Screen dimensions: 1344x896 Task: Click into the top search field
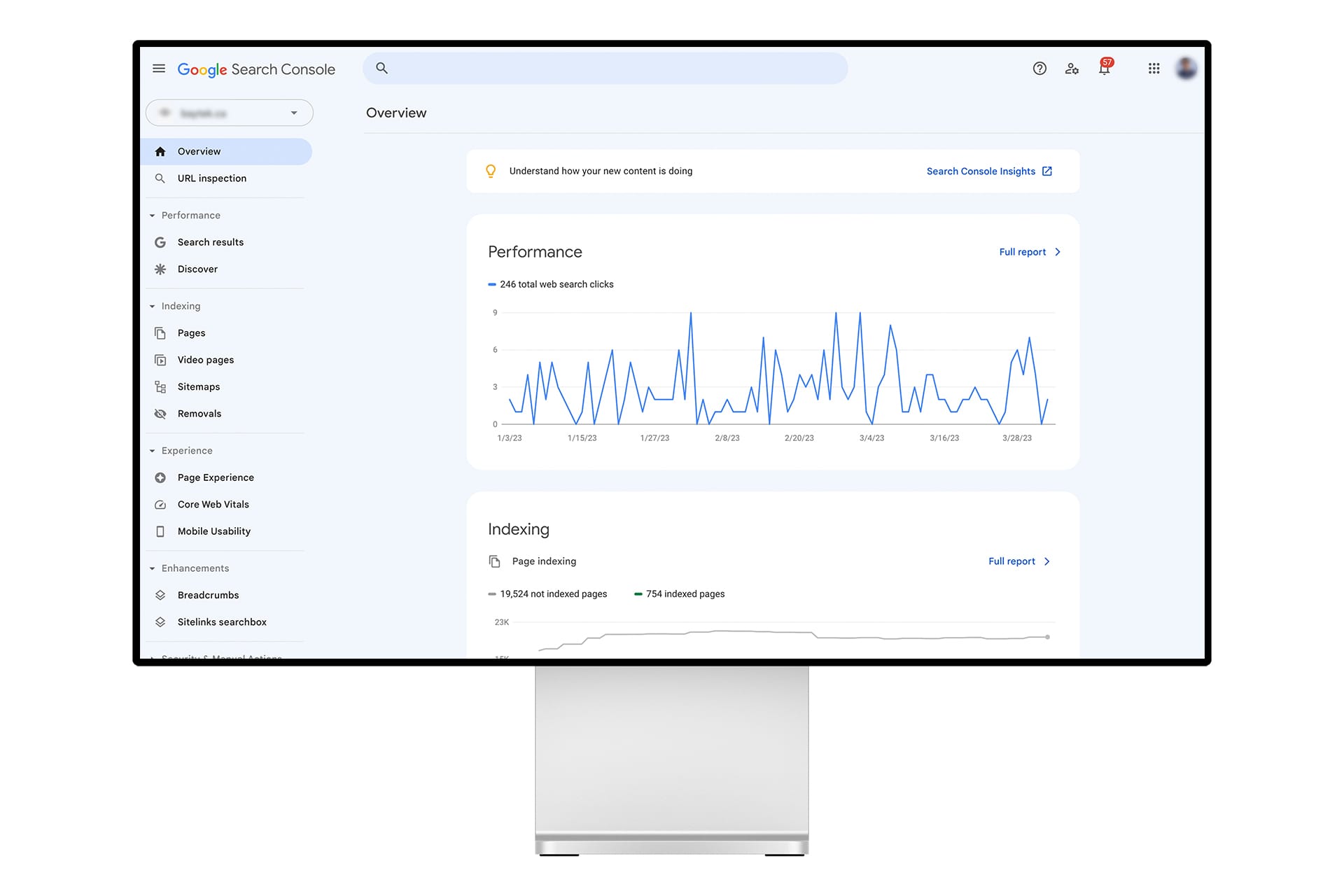[x=605, y=69]
